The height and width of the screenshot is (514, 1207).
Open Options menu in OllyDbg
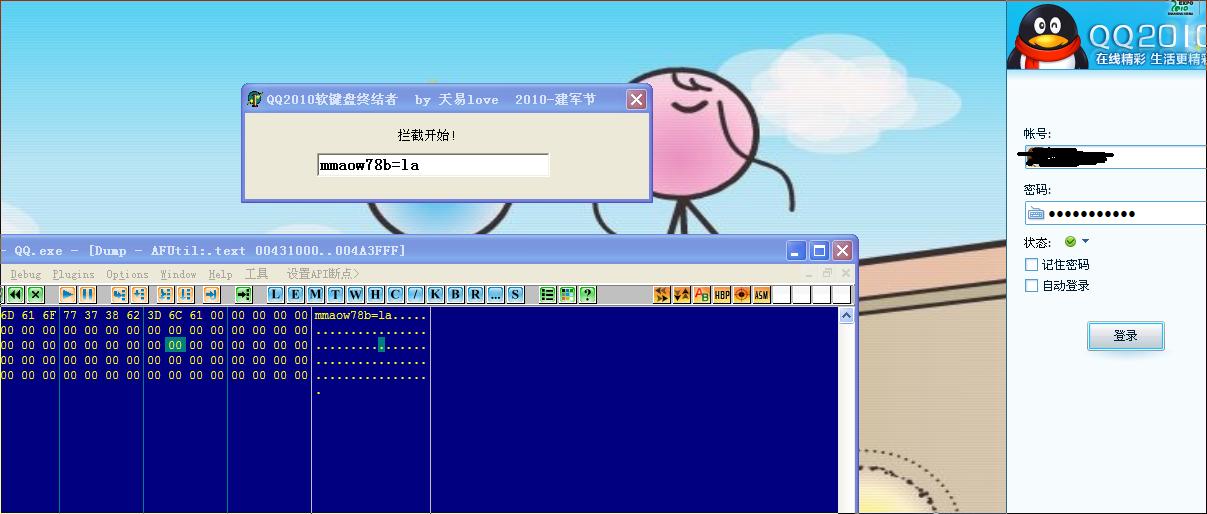tap(127, 274)
